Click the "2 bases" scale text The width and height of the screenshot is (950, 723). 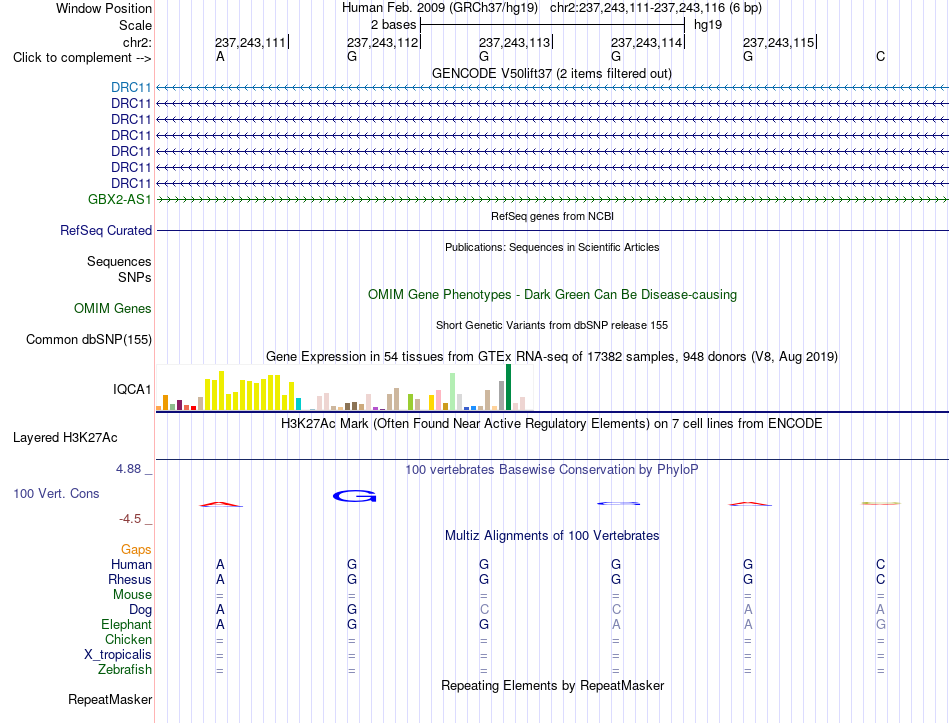(x=394, y=25)
